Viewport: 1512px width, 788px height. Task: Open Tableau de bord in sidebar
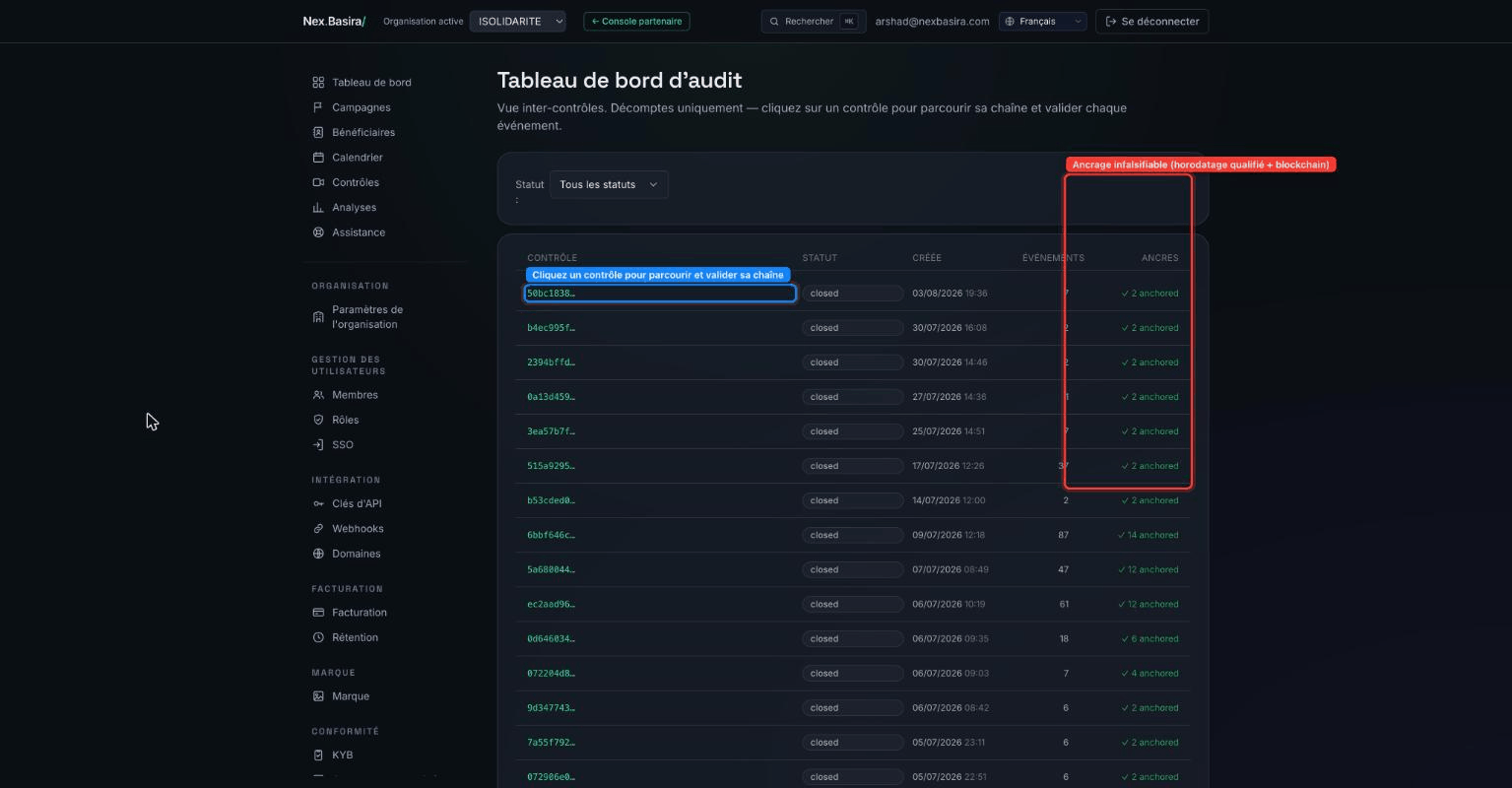[x=362, y=83]
